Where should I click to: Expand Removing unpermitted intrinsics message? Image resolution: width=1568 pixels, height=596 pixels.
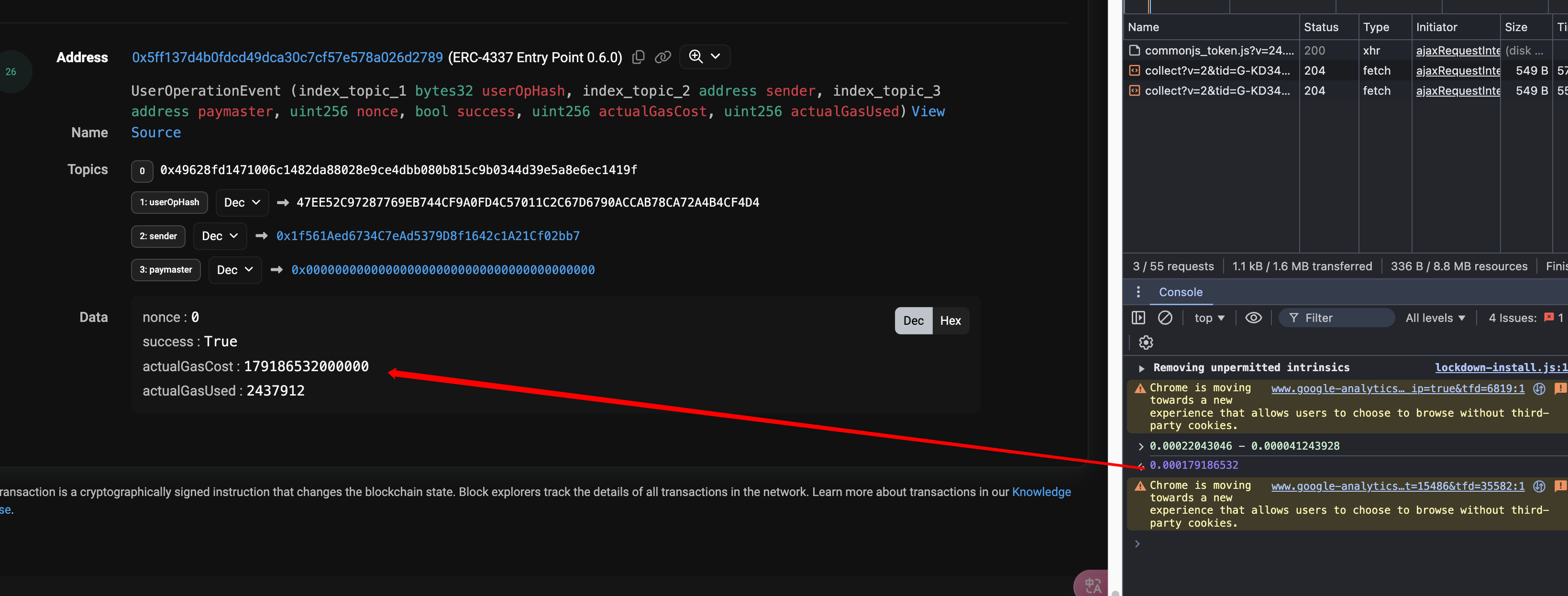[x=1141, y=368]
